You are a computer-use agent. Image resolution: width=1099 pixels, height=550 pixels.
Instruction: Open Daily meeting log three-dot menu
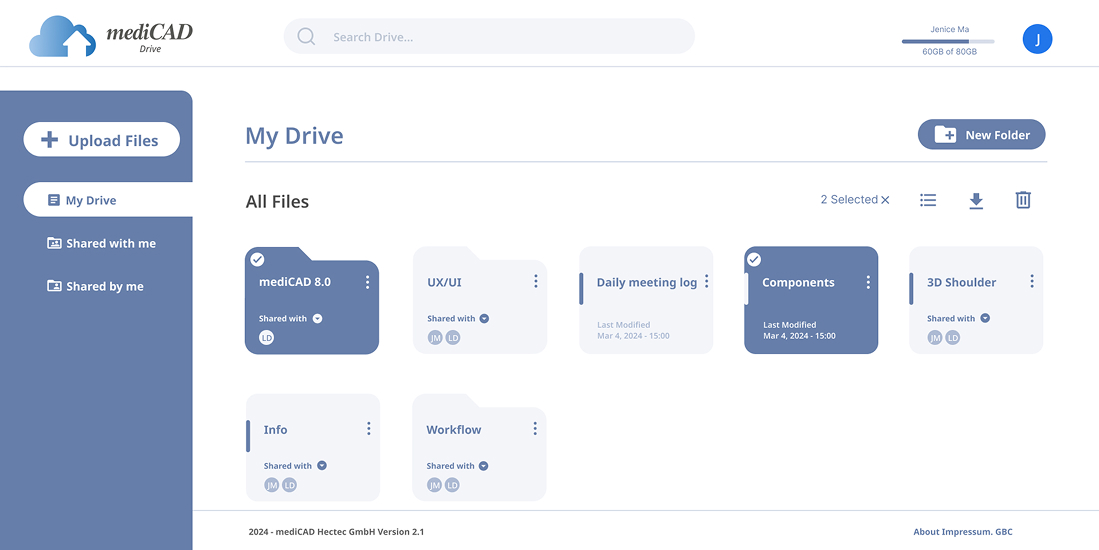706,281
